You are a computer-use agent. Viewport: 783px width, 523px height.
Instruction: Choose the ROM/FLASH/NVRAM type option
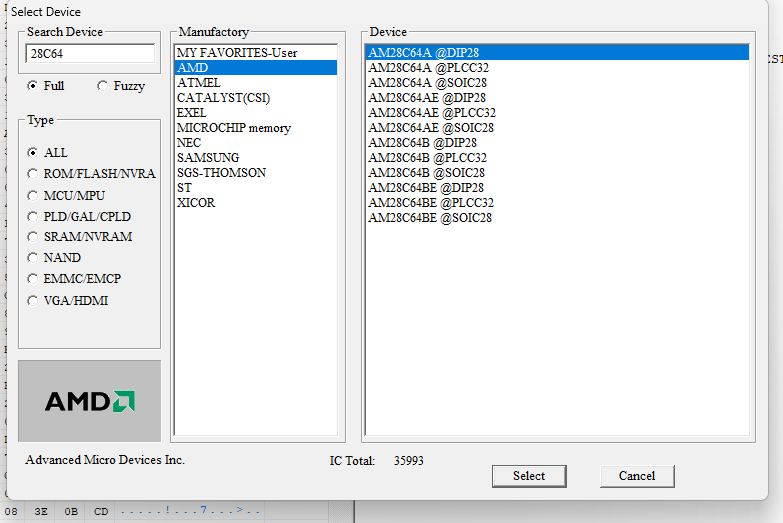(33, 174)
